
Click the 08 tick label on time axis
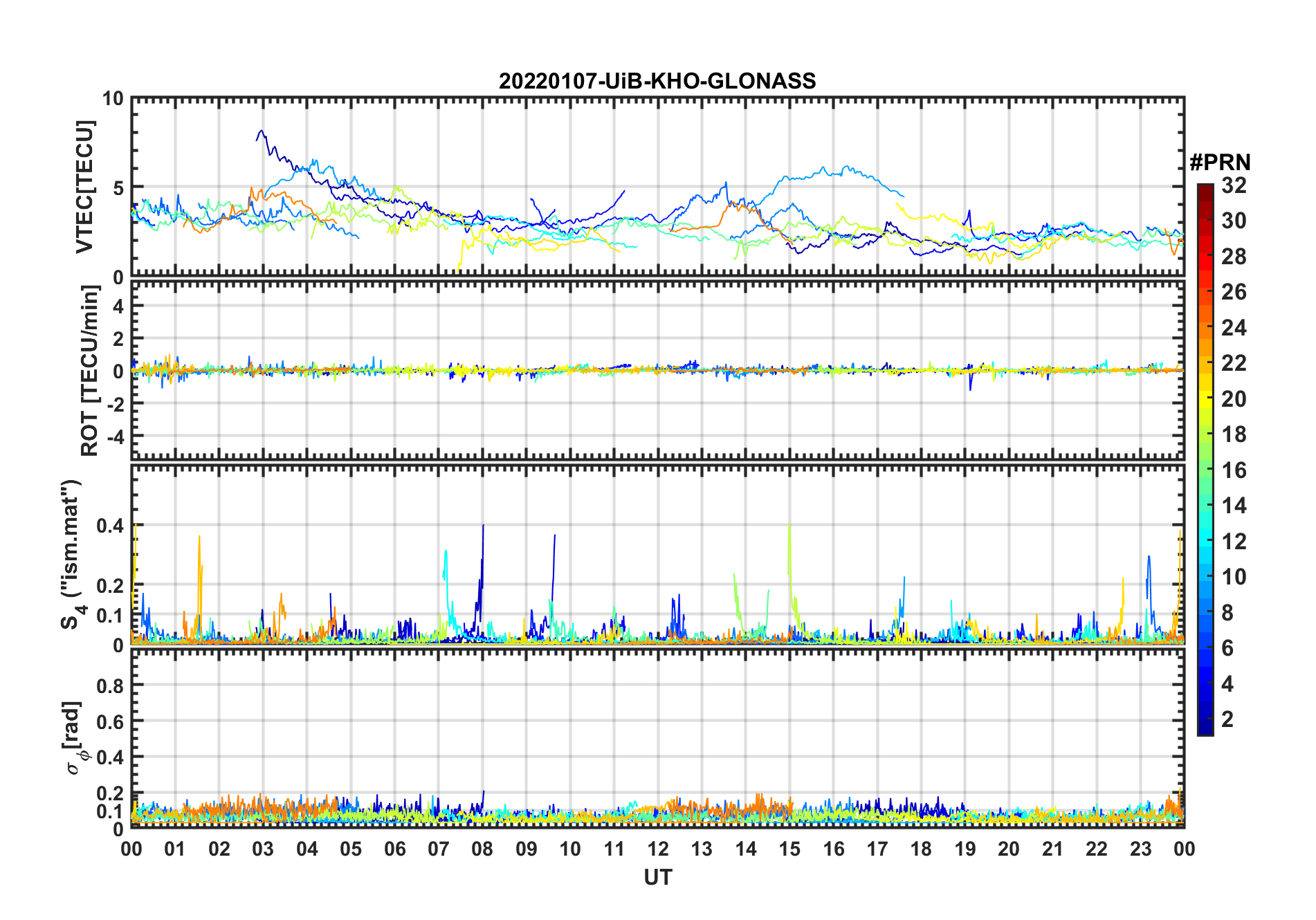(x=483, y=849)
